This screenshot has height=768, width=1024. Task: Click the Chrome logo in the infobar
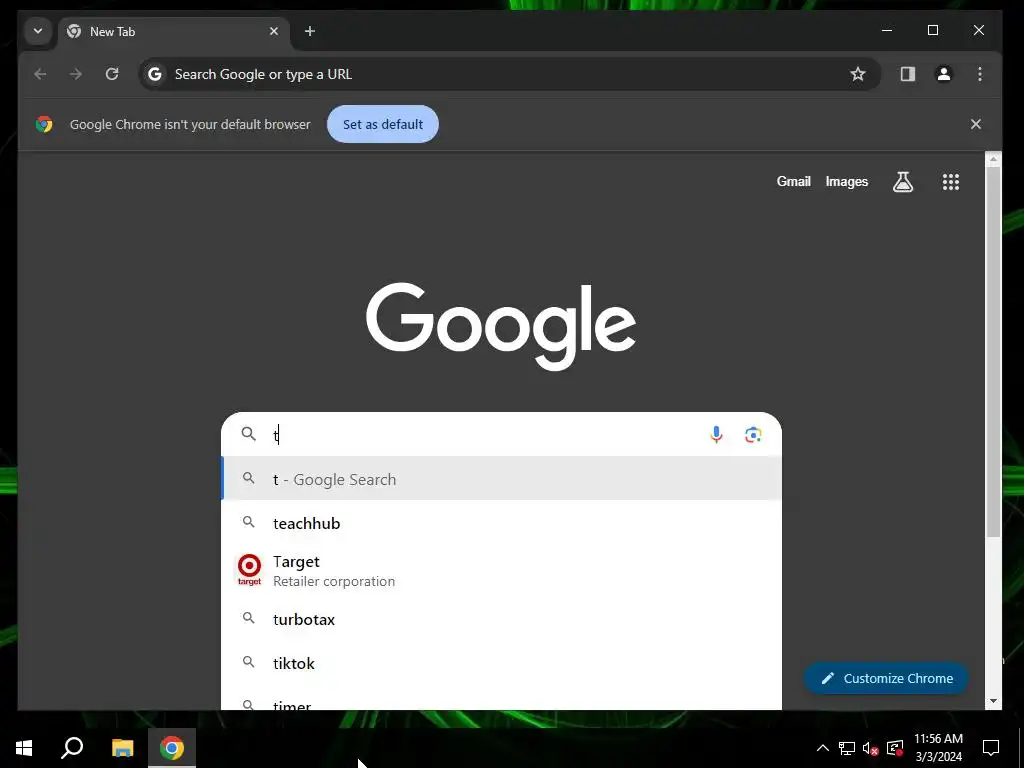coord(44,124)
